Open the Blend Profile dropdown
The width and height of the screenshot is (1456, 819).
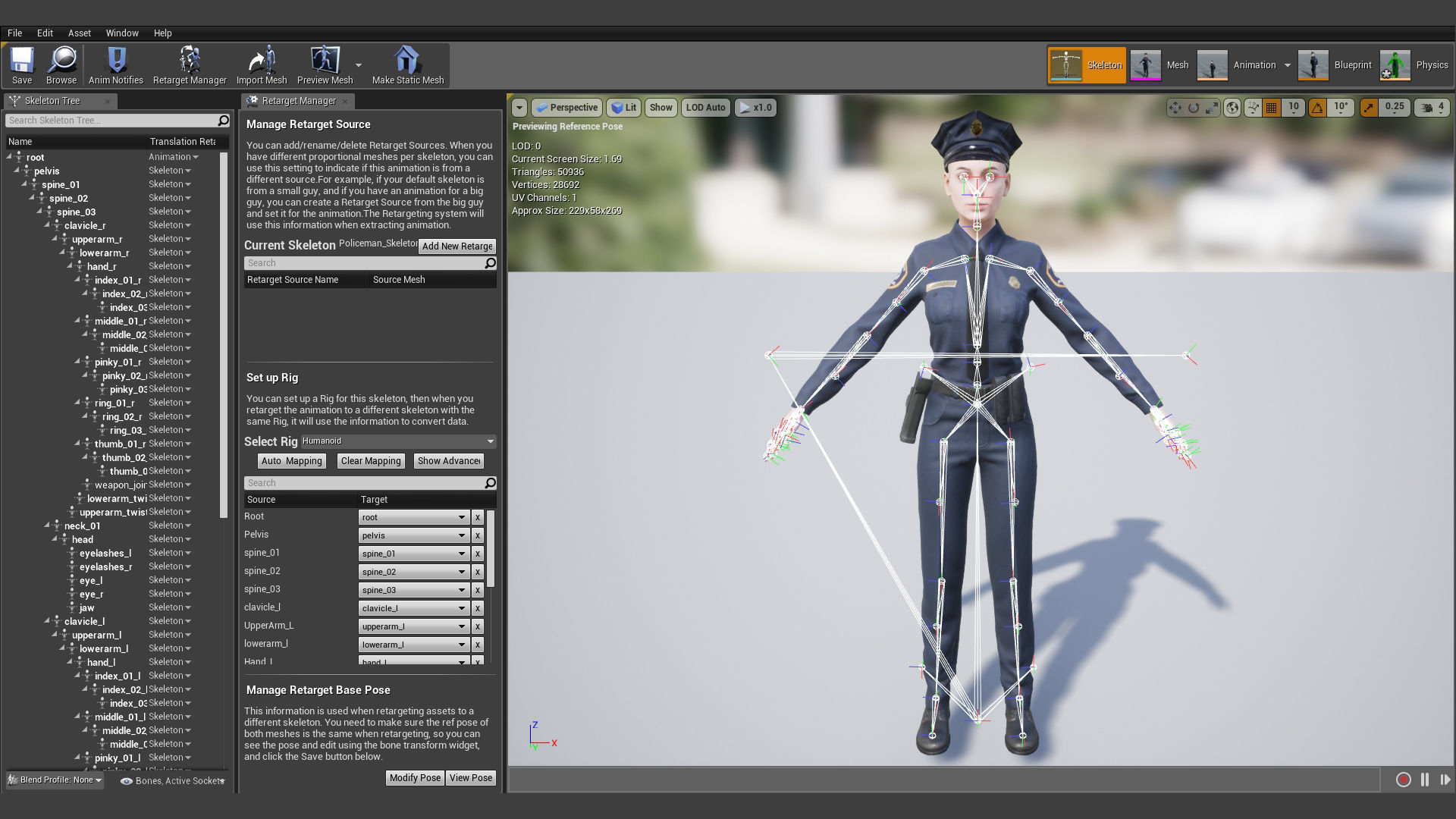point(55,780)
